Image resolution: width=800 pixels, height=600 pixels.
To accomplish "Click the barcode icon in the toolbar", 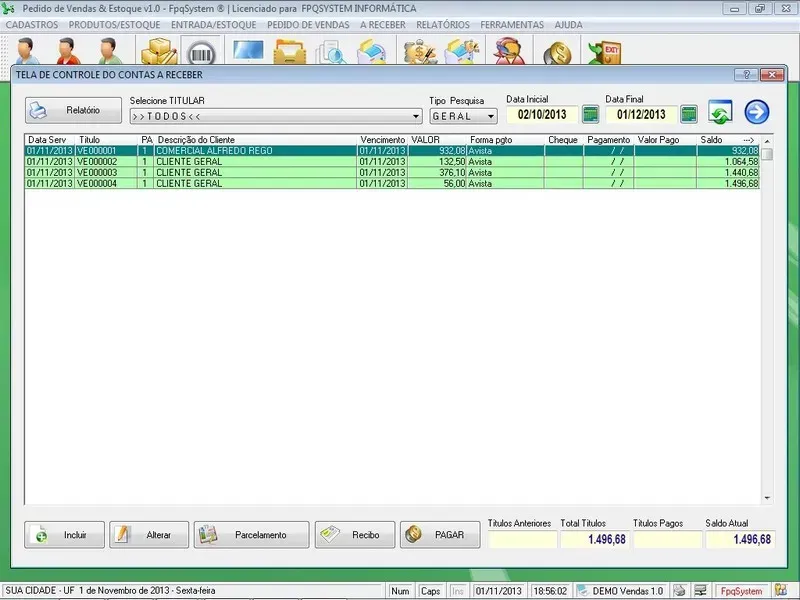I will pyautogui.click(x=203, y=52).
